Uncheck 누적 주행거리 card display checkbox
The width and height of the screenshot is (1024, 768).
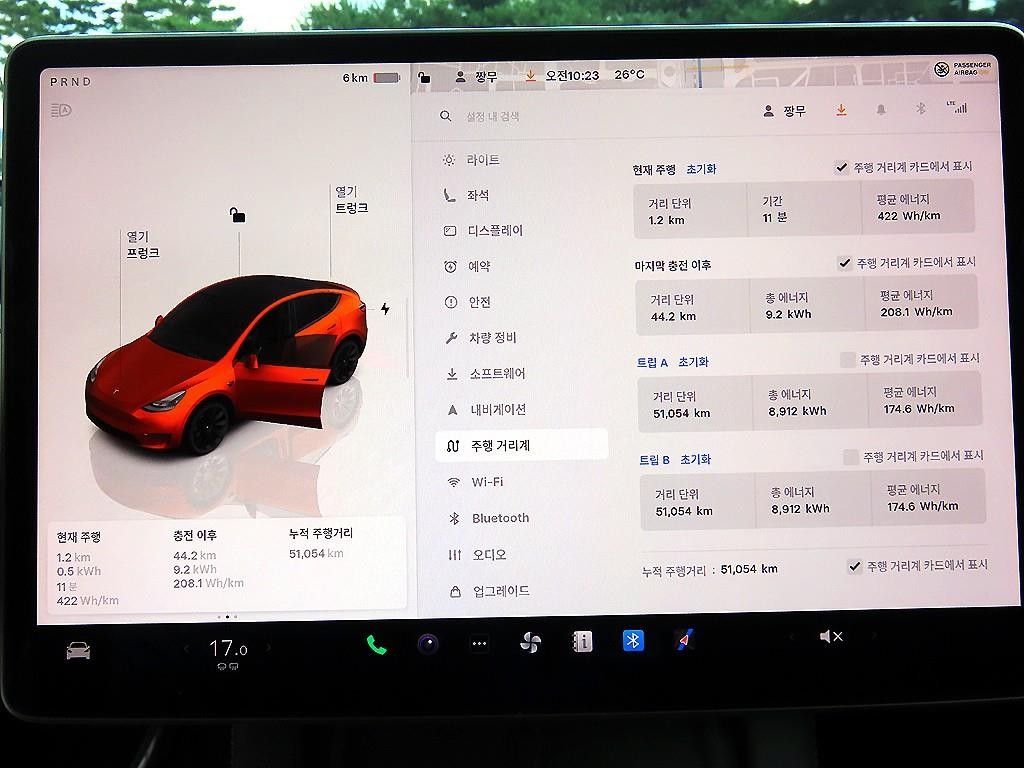pos(854,566)
